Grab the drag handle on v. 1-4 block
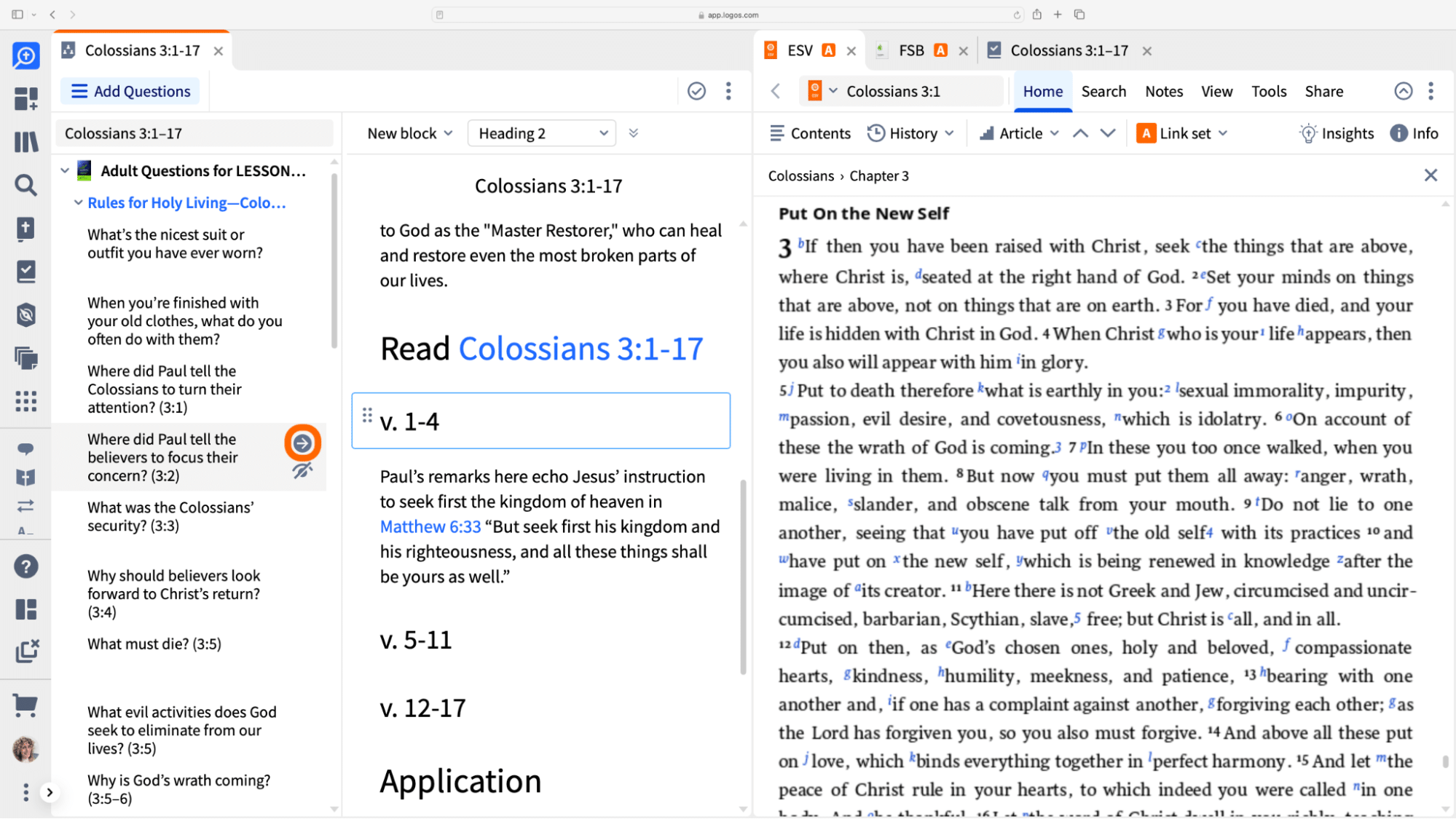This screenshot has height=819, width=1456. click(367, 415)
